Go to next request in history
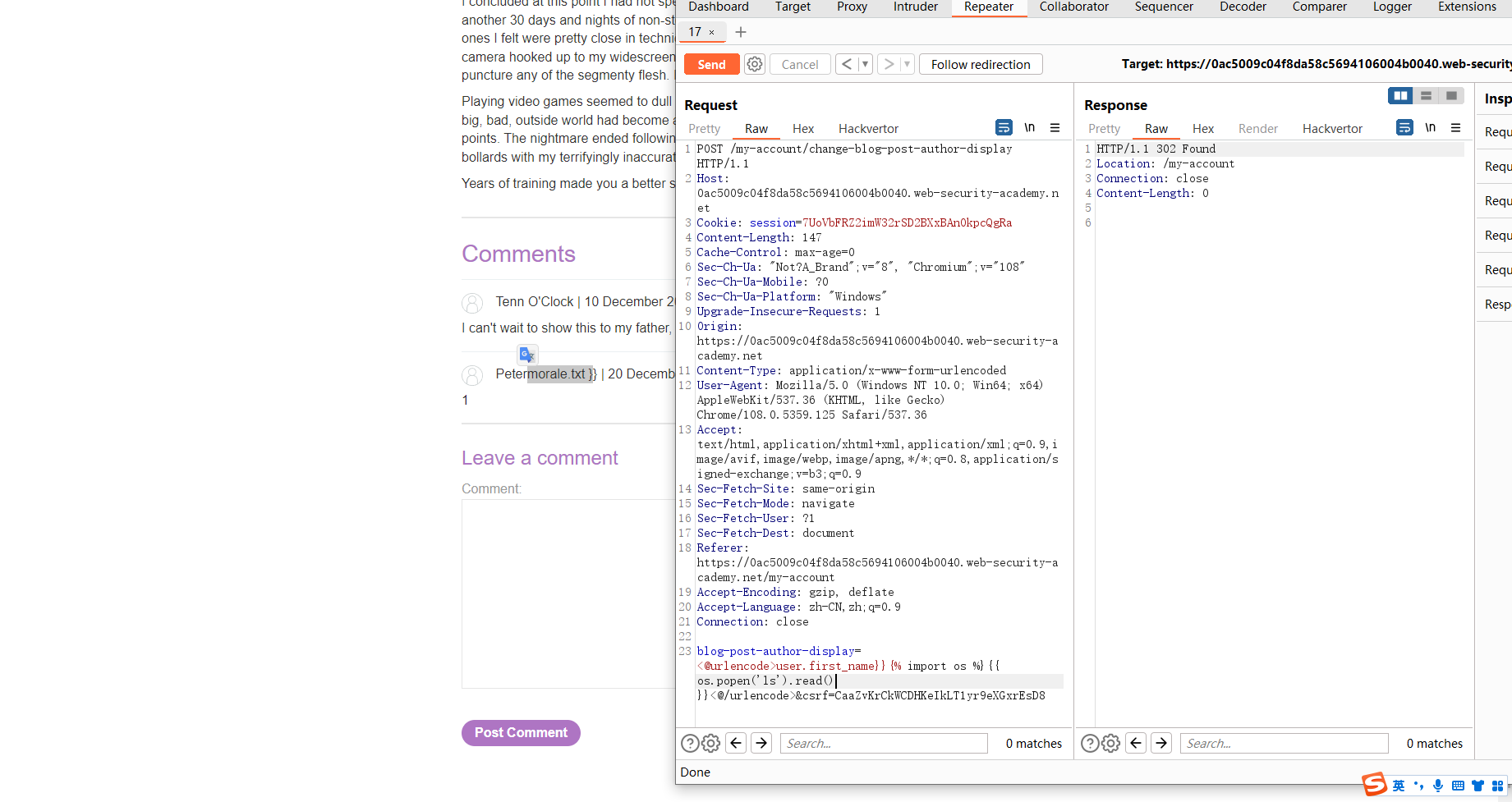The width and height of the screenshot is (1512, 802). point(889,64)
